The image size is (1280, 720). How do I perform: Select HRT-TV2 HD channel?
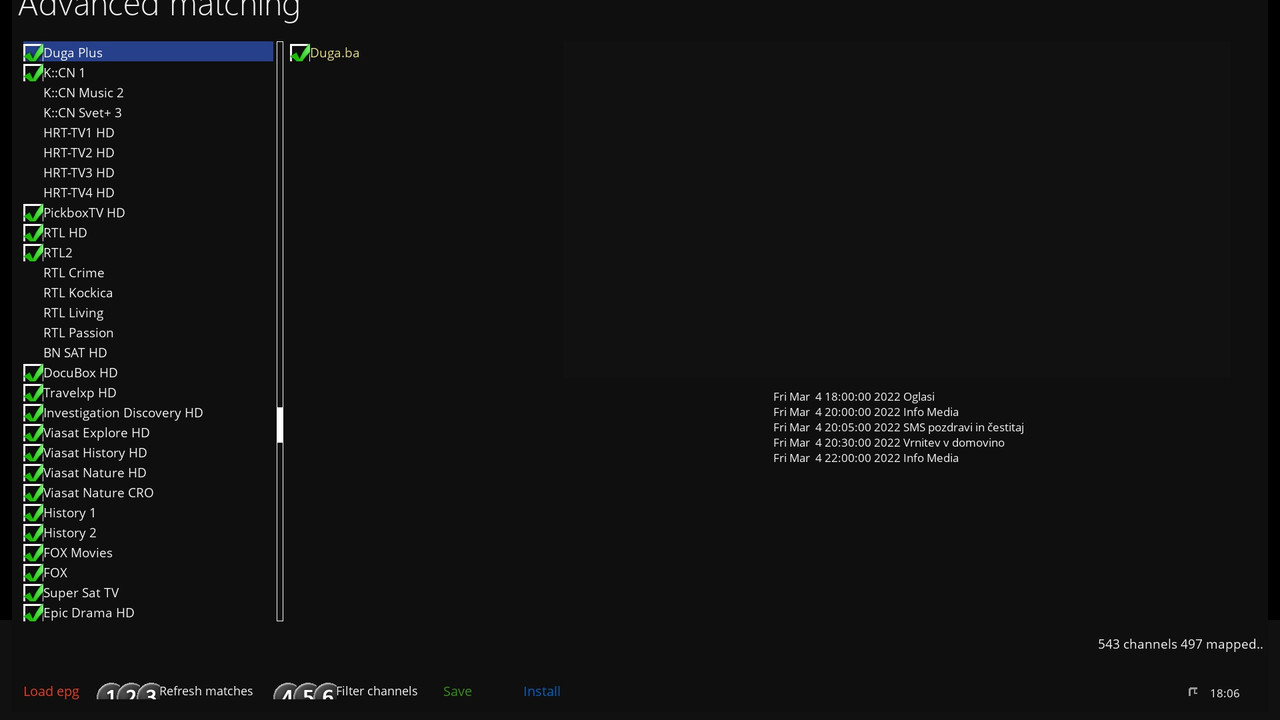tap(148, 152)
